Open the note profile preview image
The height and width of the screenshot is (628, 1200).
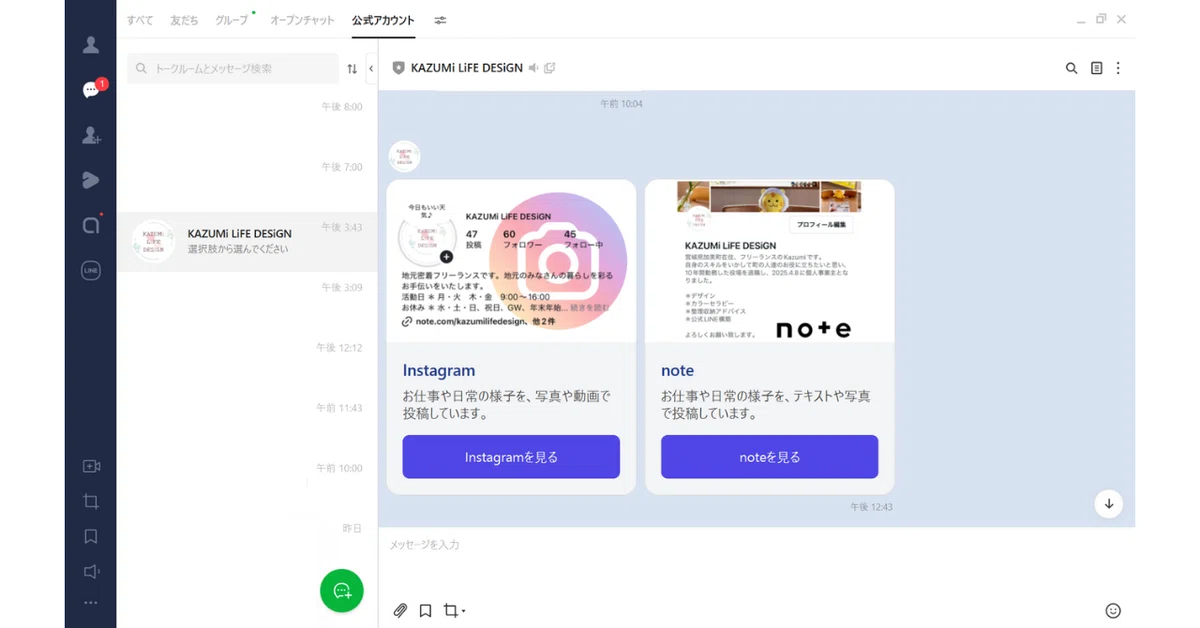[x=770, y=261]
